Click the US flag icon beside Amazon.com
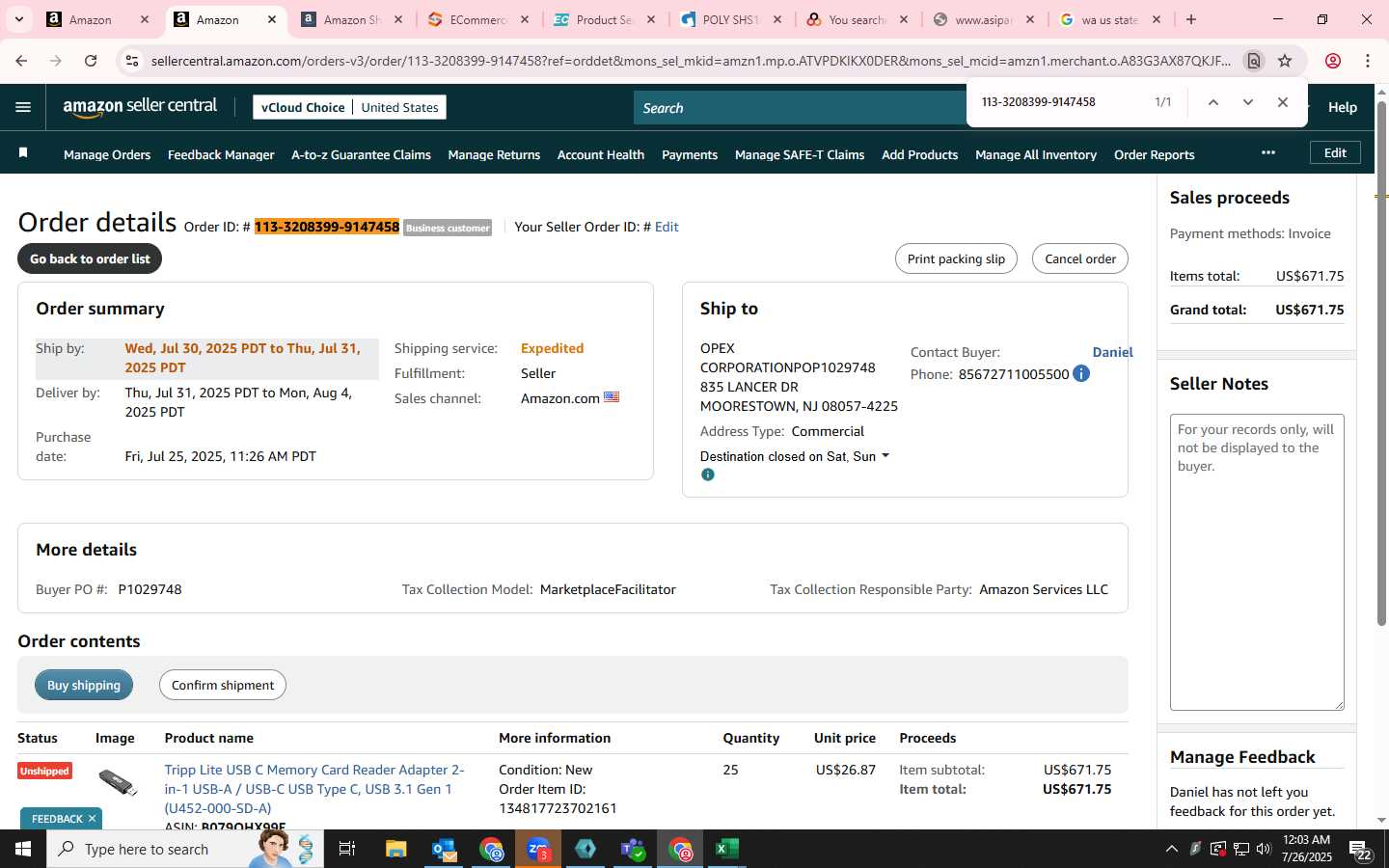Screen dimensions: 1389x868 point(612,397)
